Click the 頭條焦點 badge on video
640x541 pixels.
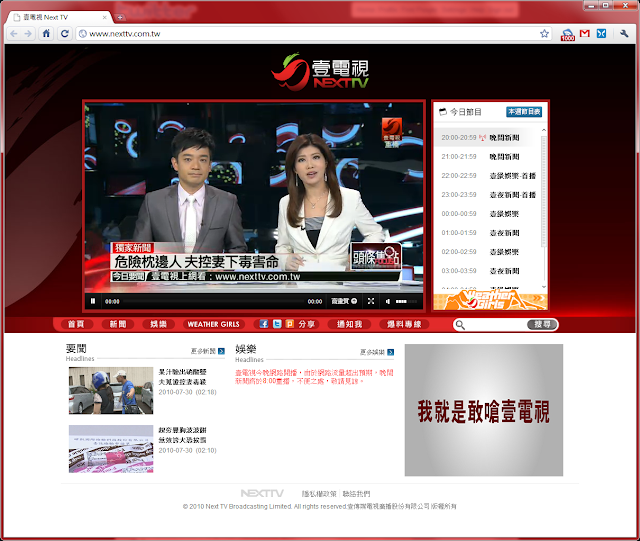(376, 256)
